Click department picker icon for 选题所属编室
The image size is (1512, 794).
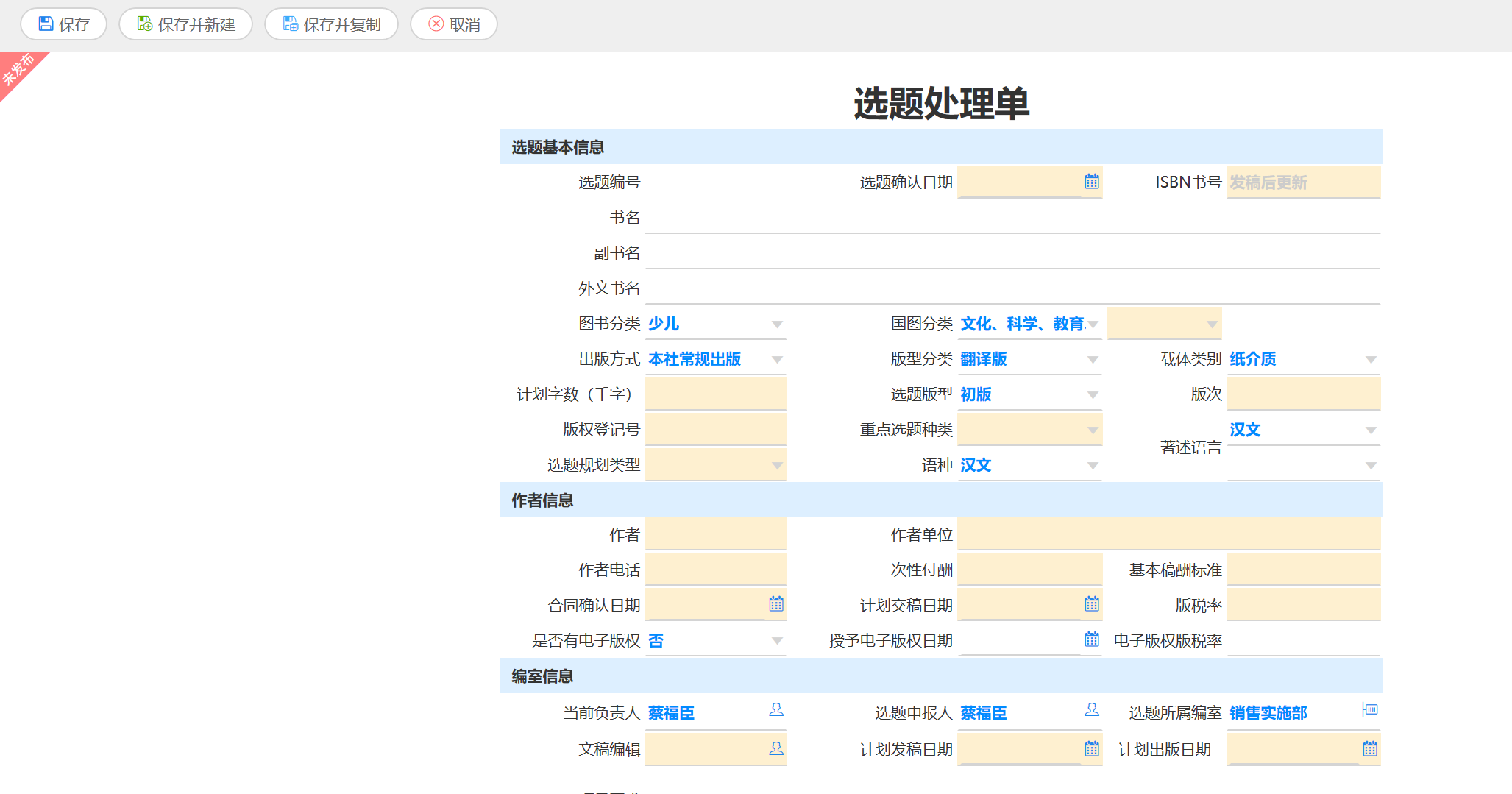click(1370, 709)
